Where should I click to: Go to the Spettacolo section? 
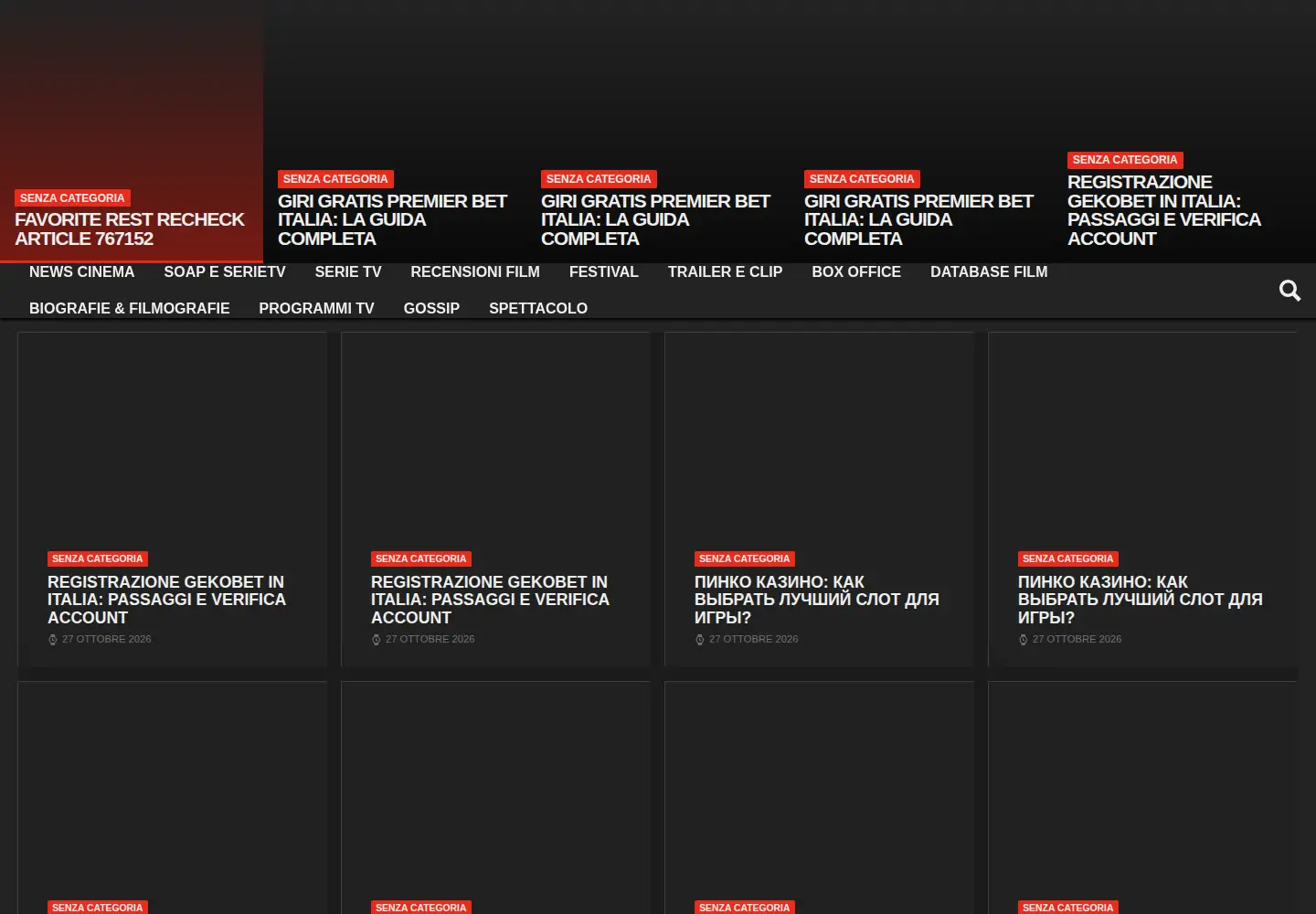pos(538,309)
